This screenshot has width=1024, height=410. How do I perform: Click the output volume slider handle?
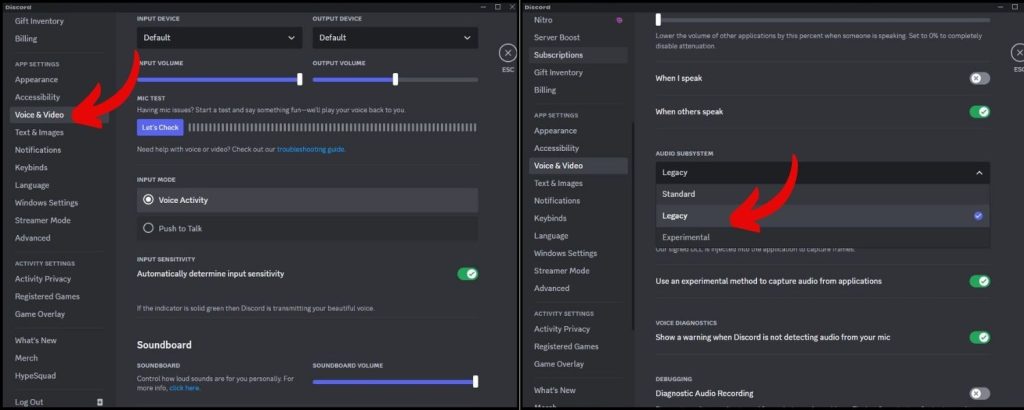point(395,79)
